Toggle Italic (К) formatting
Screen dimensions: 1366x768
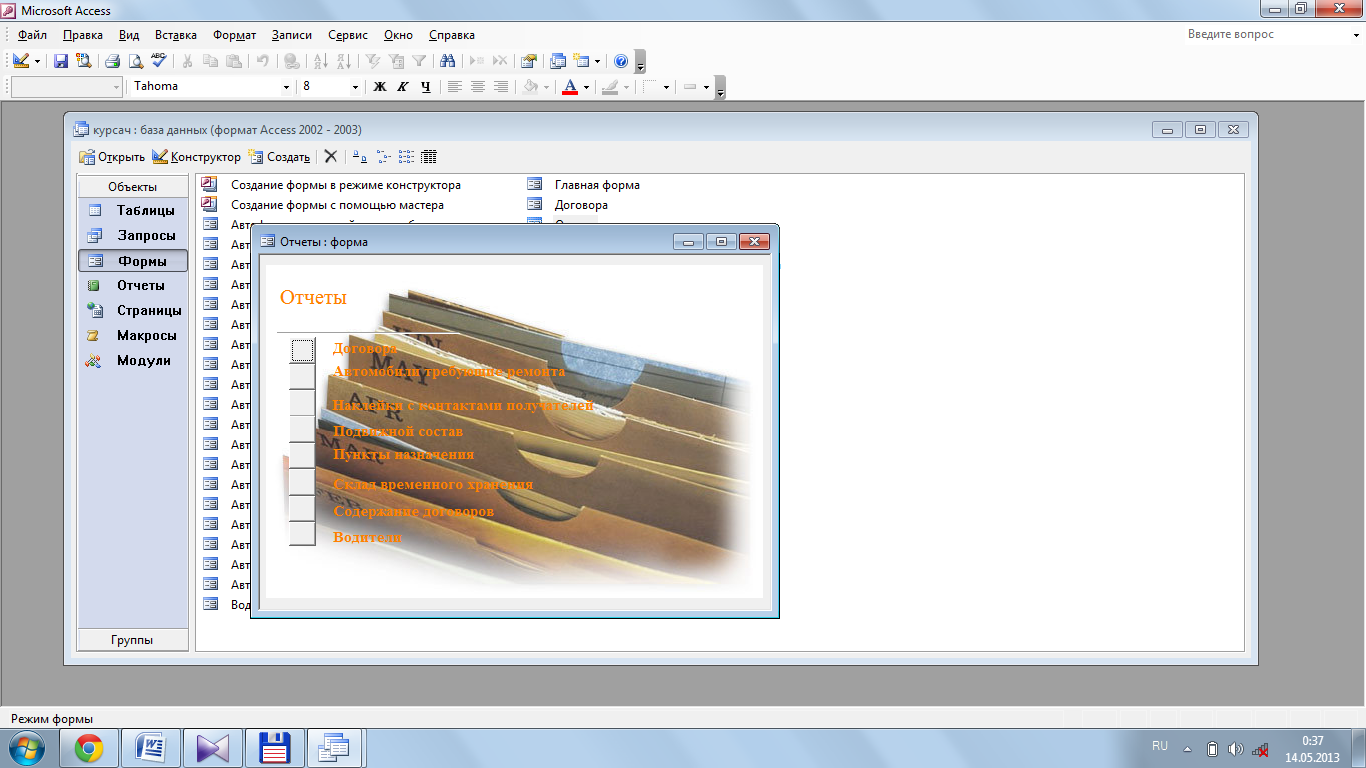[x=403, y=87]
